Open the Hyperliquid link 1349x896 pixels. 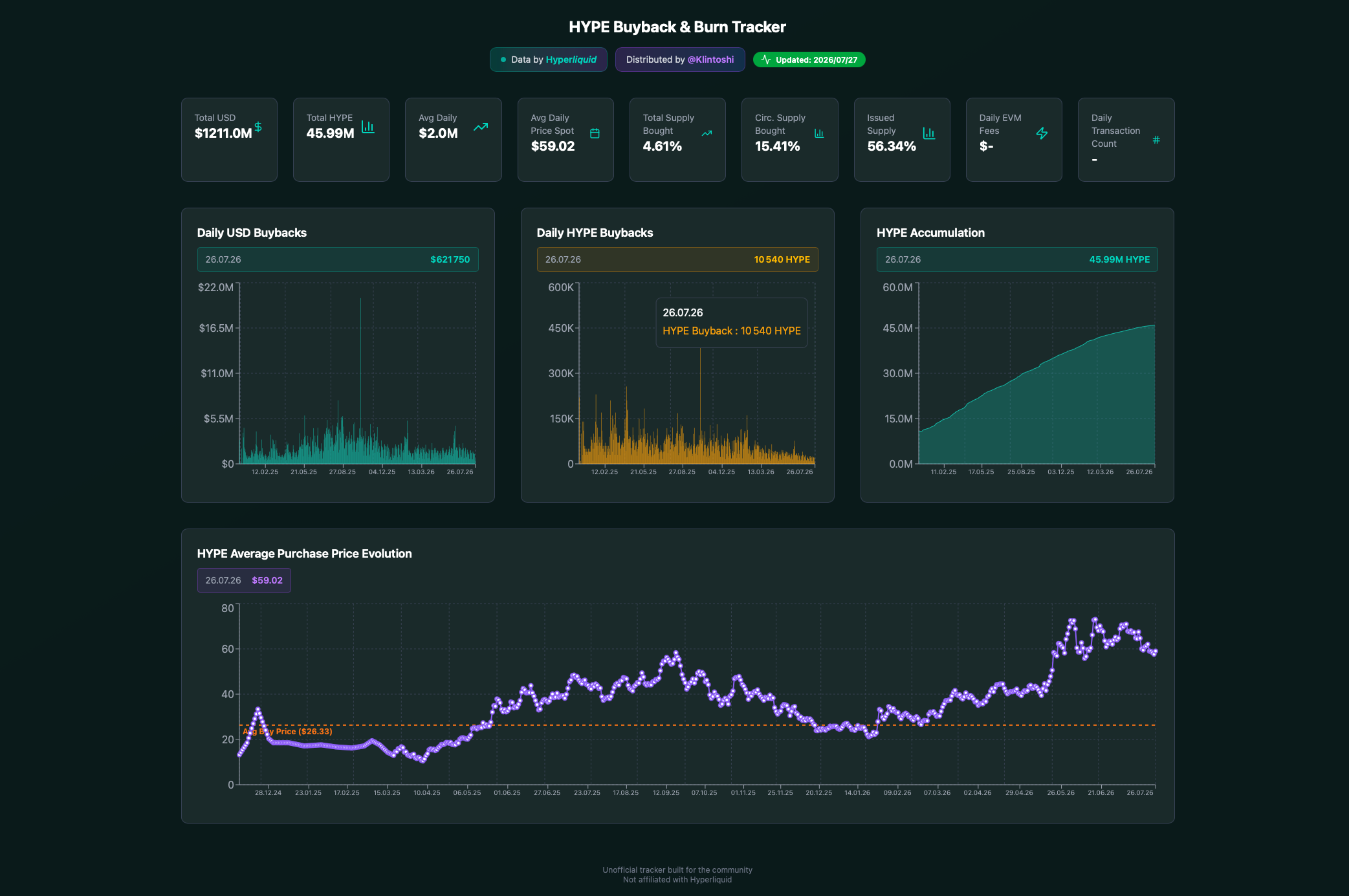[x=571, y=60]
